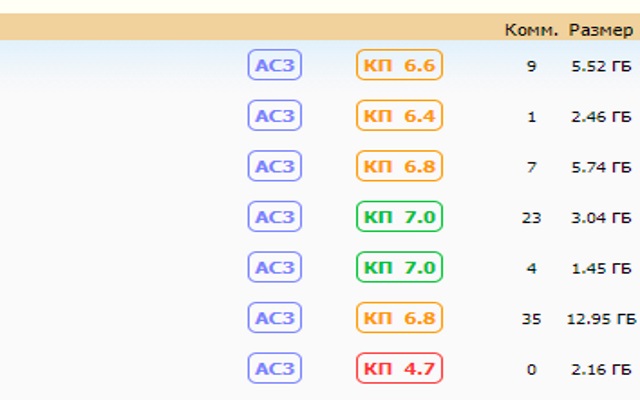Open the 35 comments count link

click(x=531, y=319)
